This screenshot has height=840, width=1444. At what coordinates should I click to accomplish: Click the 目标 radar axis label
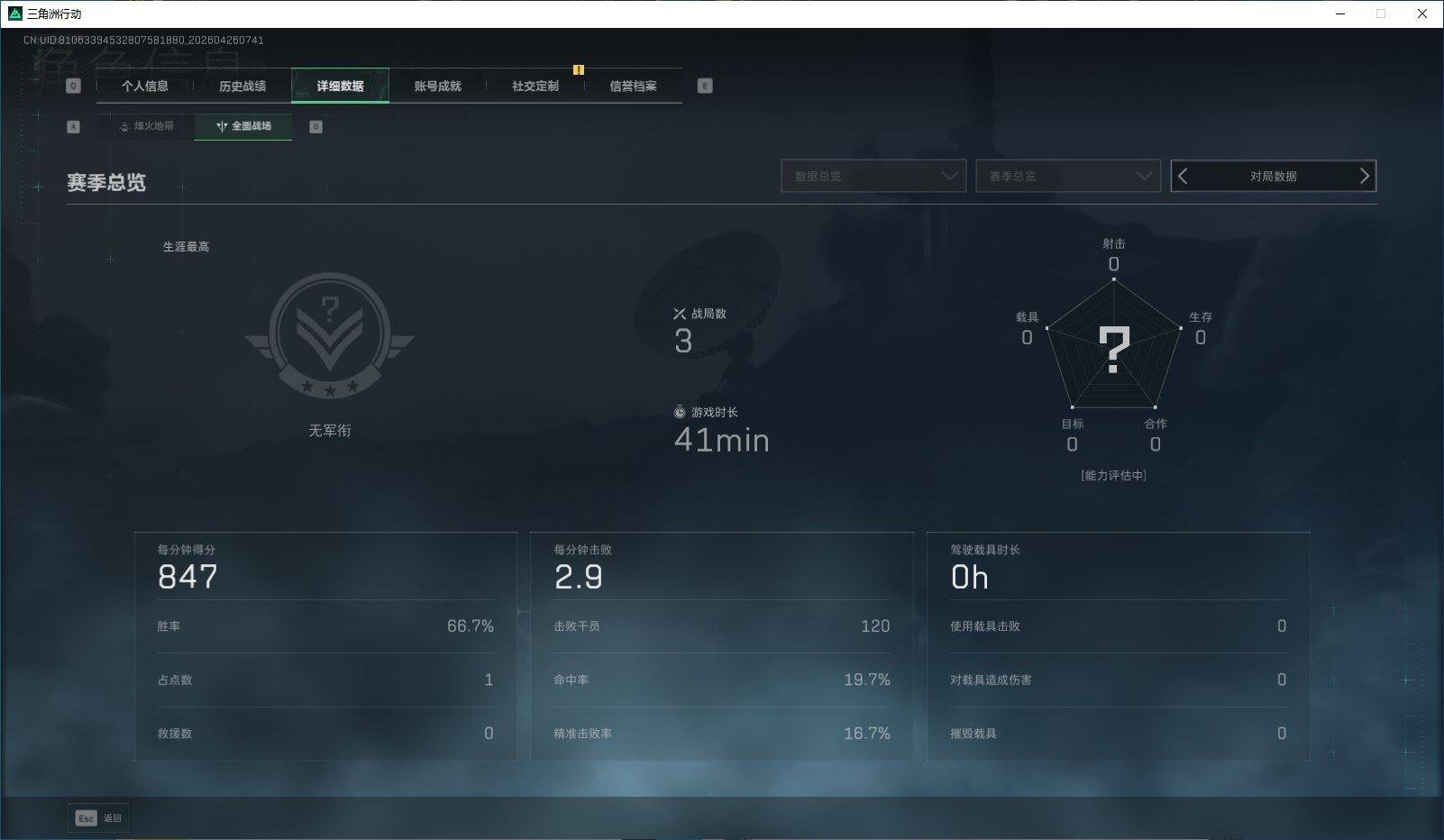(x=1073, y=424)
